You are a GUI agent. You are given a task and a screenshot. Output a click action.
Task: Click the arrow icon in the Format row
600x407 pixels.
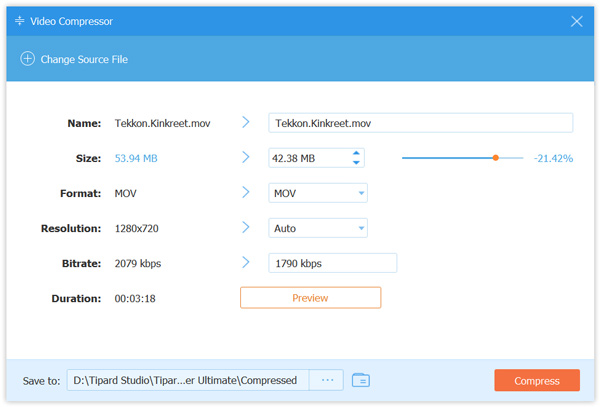point(246,192)
